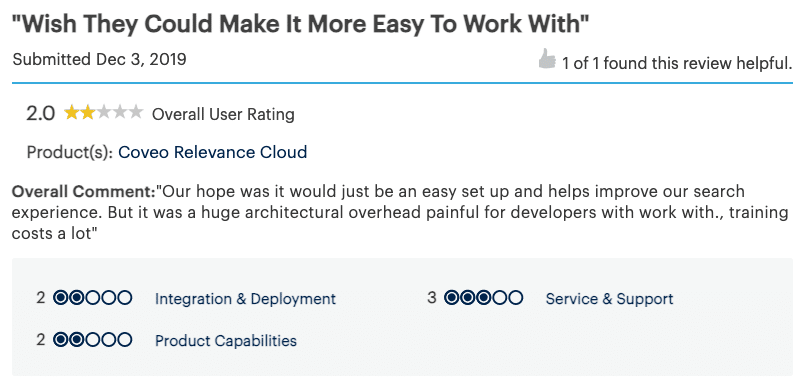Select third filled circle of Service & Support
808x389 pixels.
tap(484, 298)
